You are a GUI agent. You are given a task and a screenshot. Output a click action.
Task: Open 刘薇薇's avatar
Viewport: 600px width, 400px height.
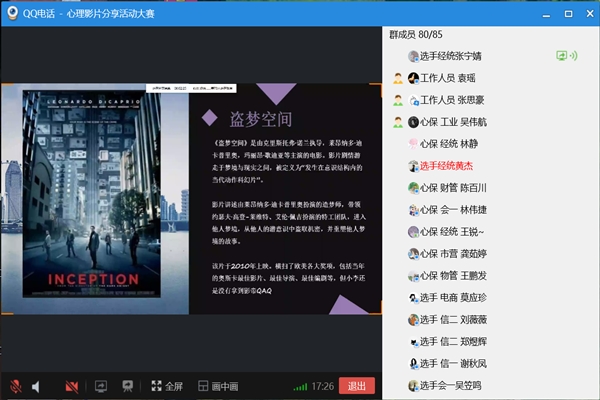tap(413, 320)
